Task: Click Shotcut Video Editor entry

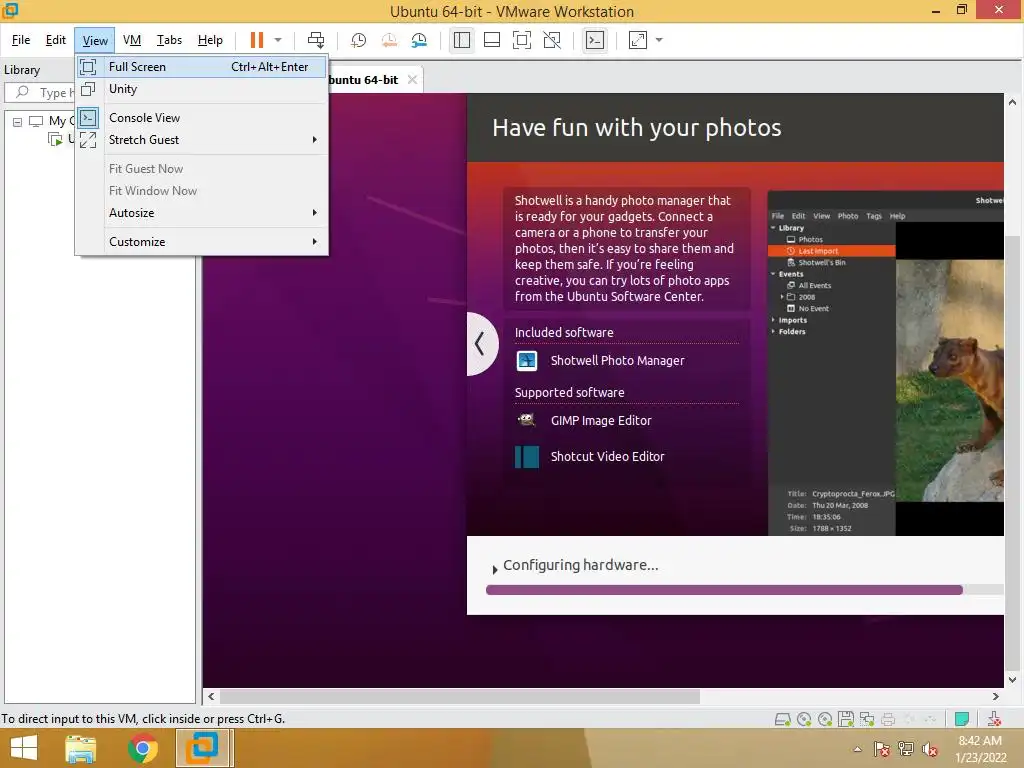Action: (x=607, y=456)
